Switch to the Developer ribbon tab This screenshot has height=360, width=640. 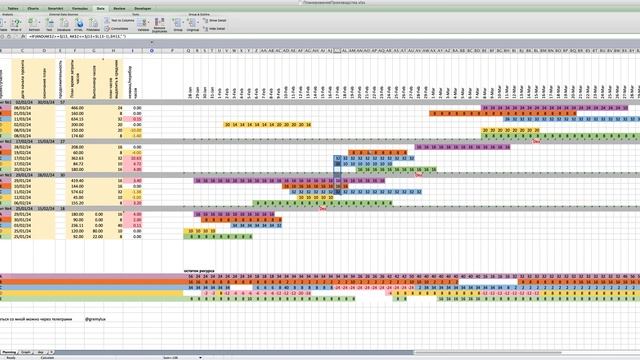pyautogui.click(x=142, y=8)
